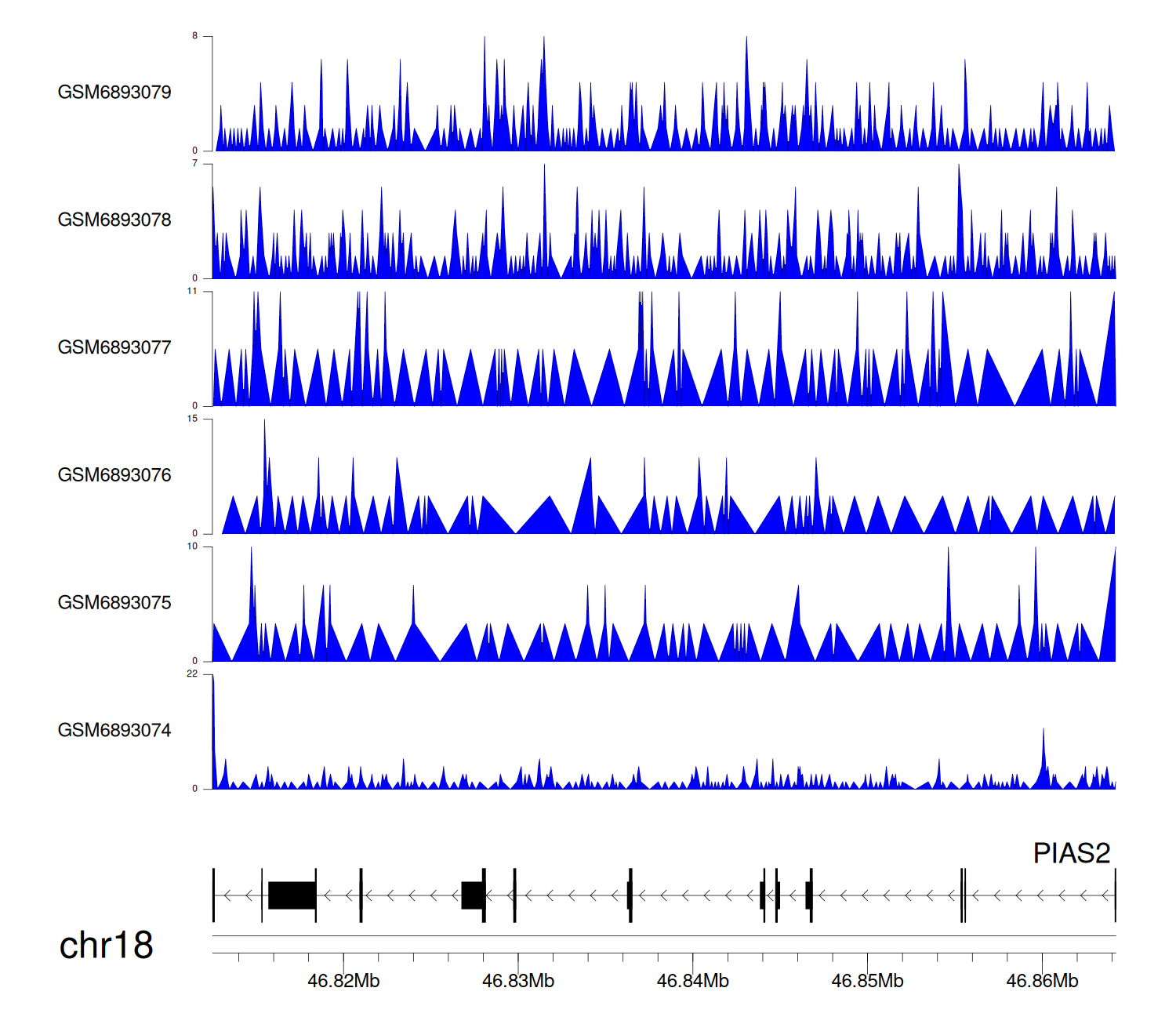Click the PIAS2 gene name

1071,853
